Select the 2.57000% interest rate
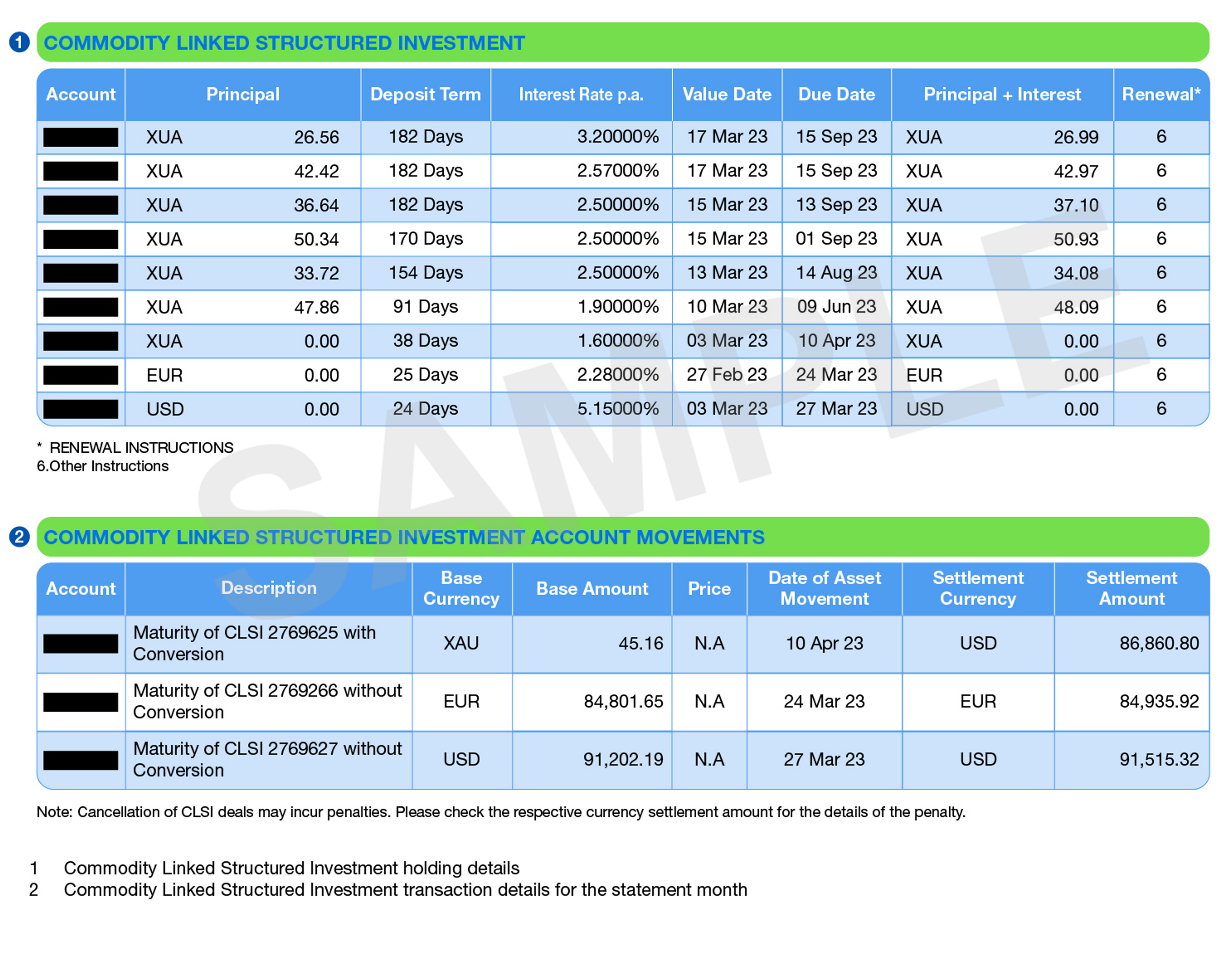 tap(618, 170)
